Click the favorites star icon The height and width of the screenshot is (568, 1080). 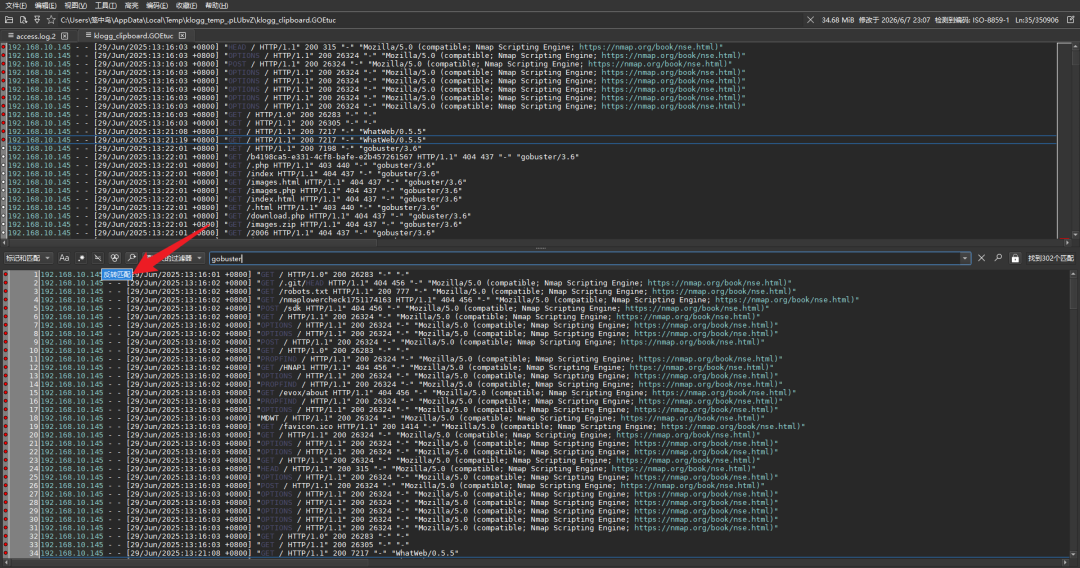[x=51, y=20]
